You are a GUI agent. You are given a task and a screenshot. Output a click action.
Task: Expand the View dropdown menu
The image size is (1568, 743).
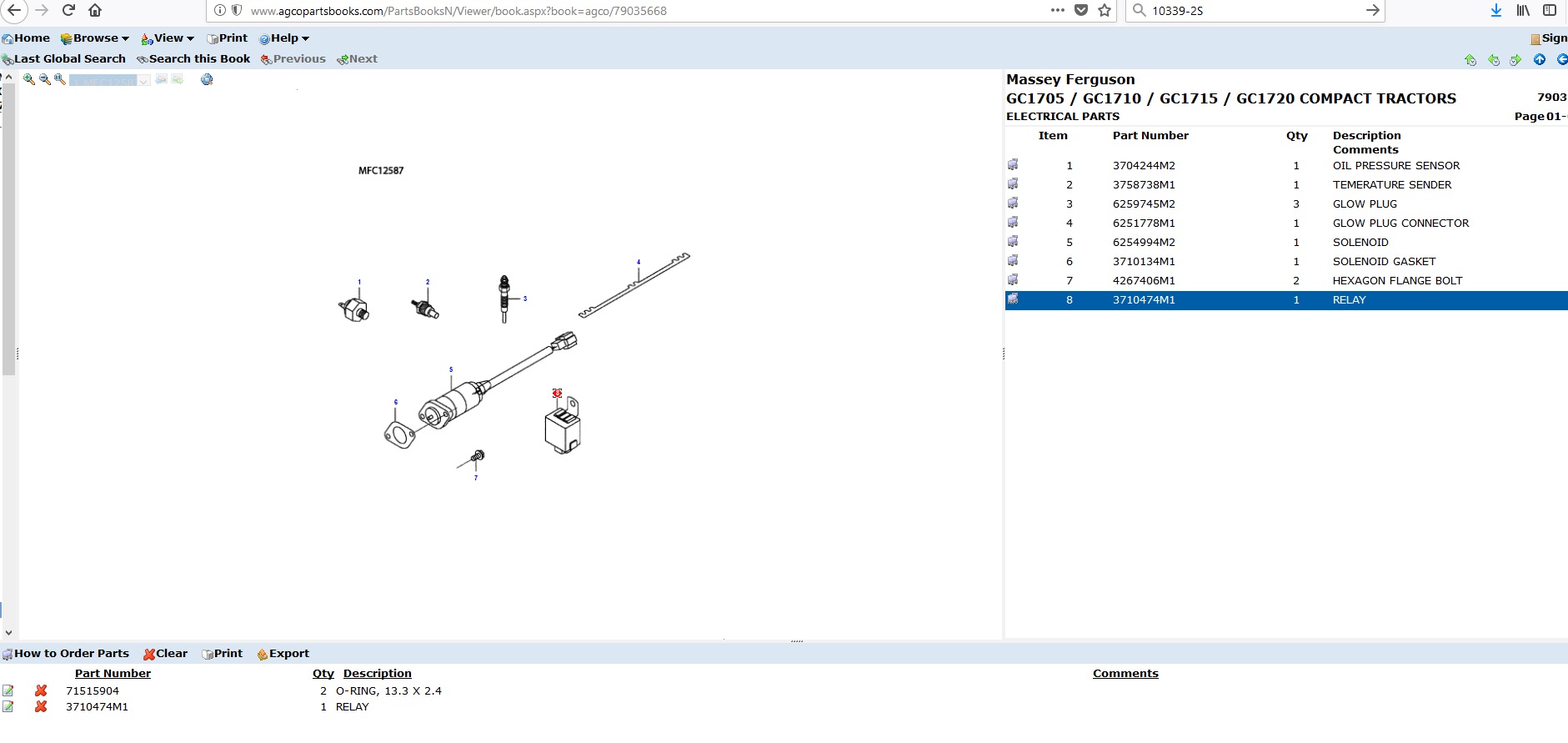(x=168, y=38)
